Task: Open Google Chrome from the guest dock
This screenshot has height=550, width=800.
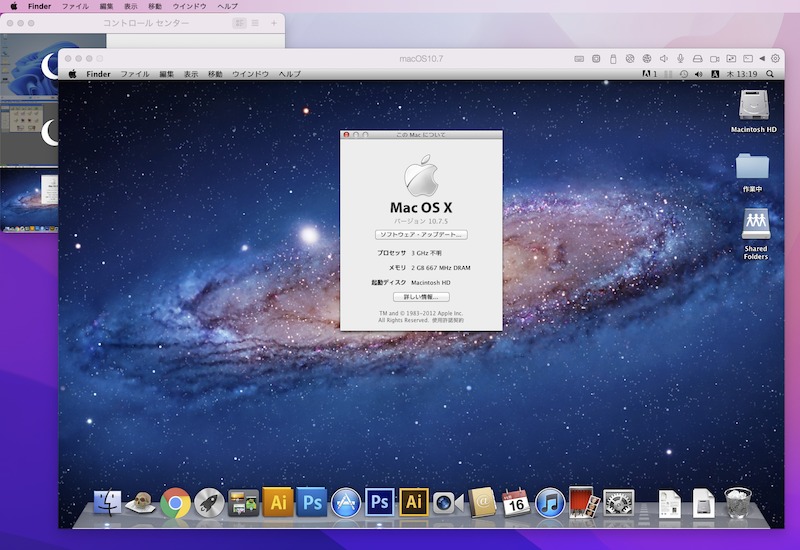Action: point(176,502)
